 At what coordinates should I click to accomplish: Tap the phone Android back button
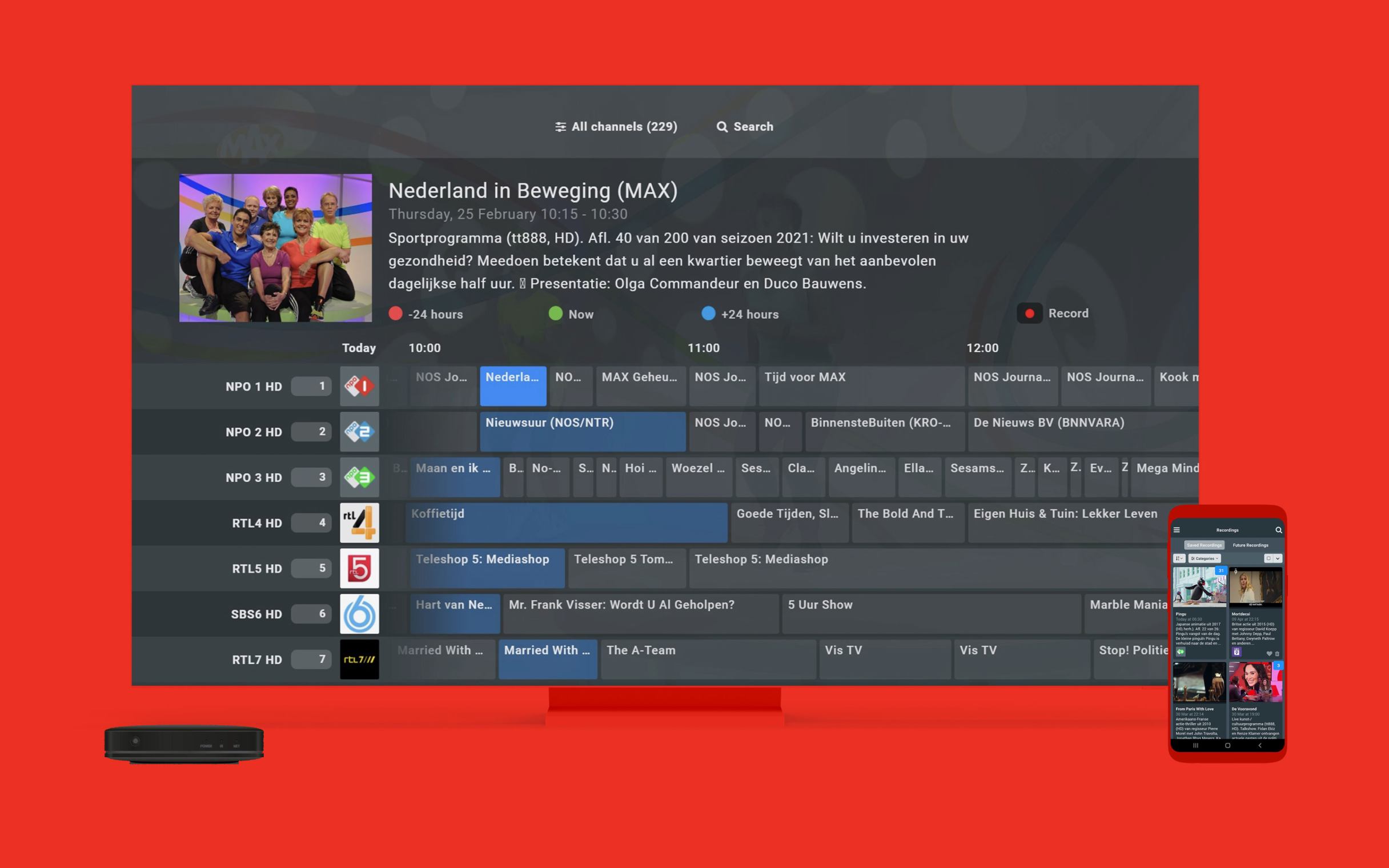point(1260,745)
